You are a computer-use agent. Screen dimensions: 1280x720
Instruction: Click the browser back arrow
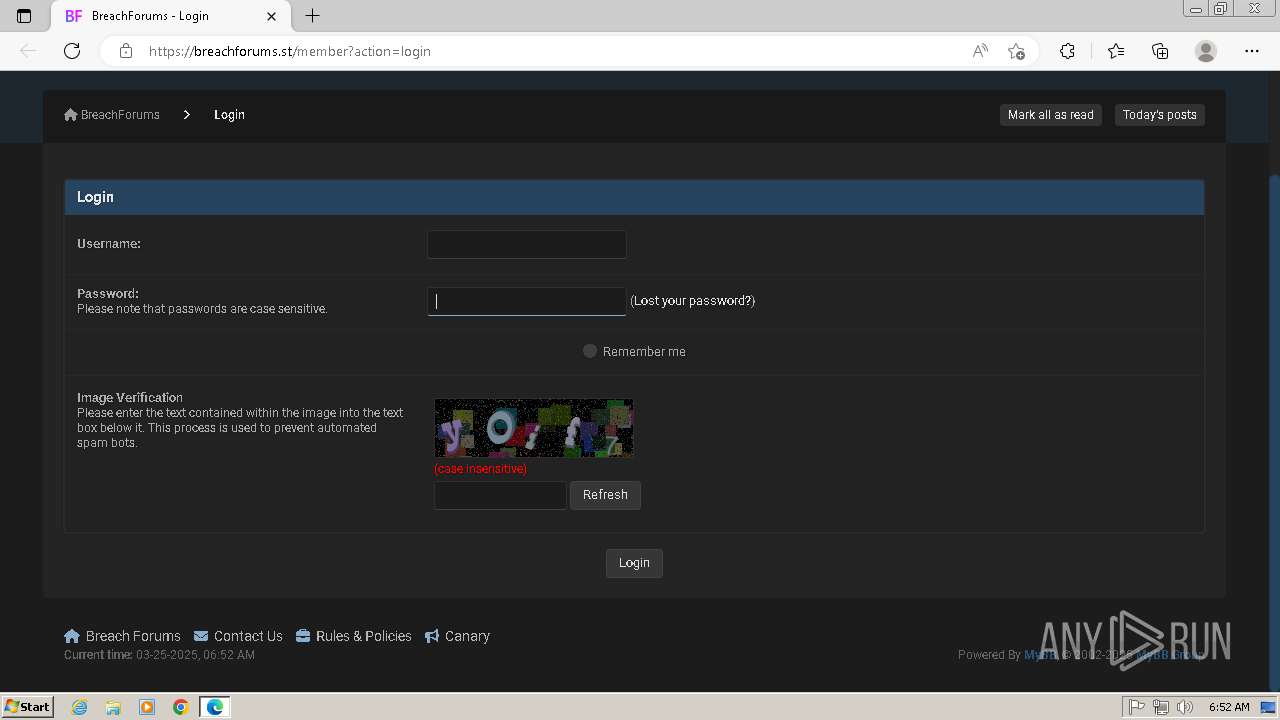coord(28,51)
